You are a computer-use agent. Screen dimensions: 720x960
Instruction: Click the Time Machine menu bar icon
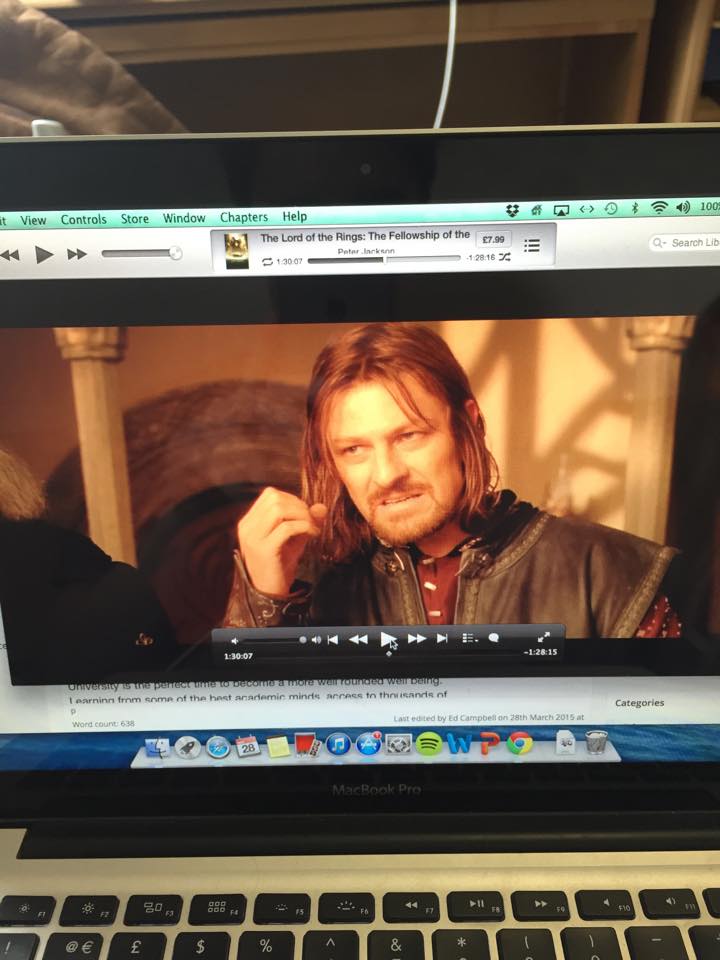tap(610, 209)
